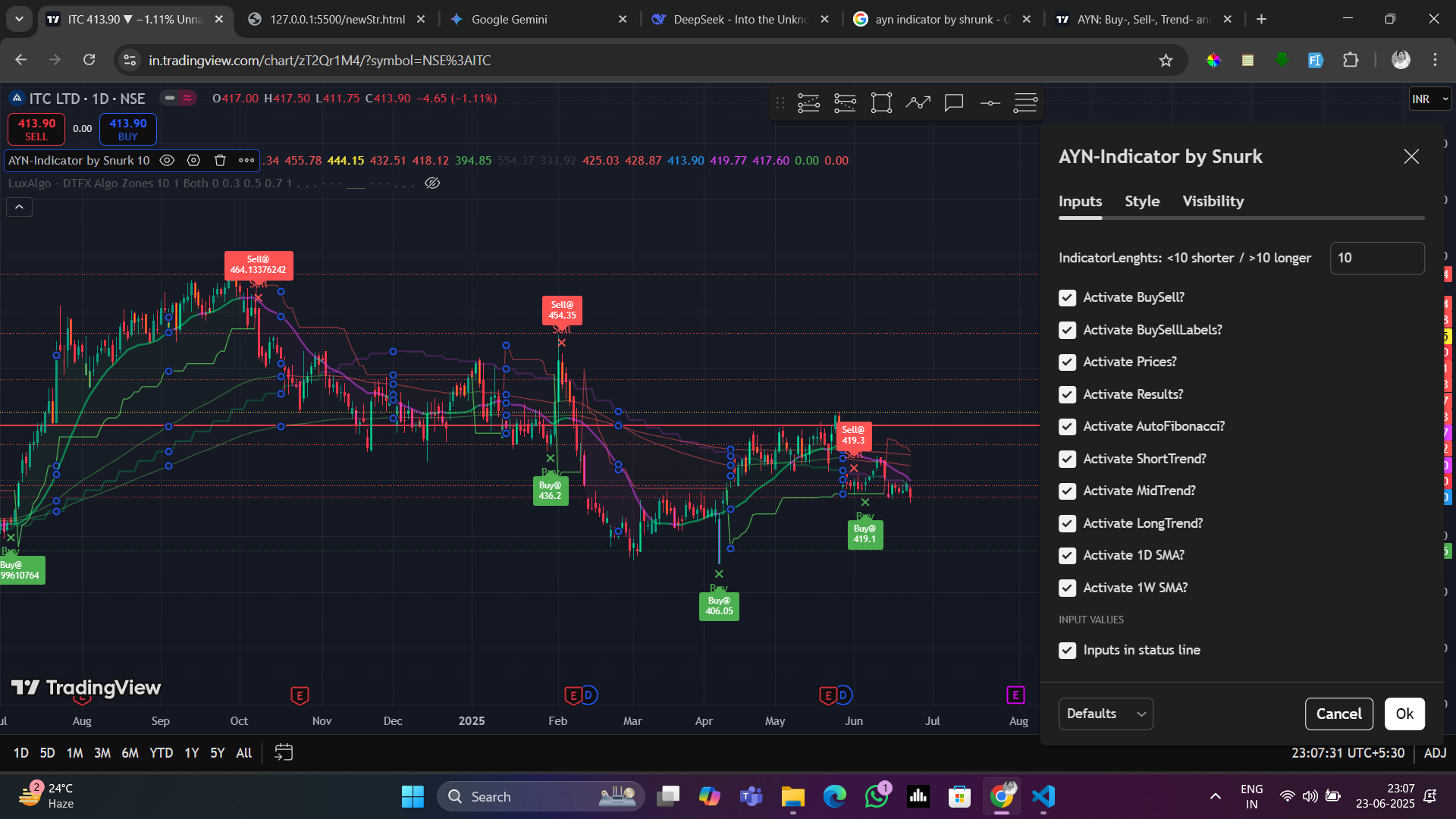This screenshot has height=819, width=1456.
Task: Click the IndicatorLenghts input field
Action: point(1377,258)
